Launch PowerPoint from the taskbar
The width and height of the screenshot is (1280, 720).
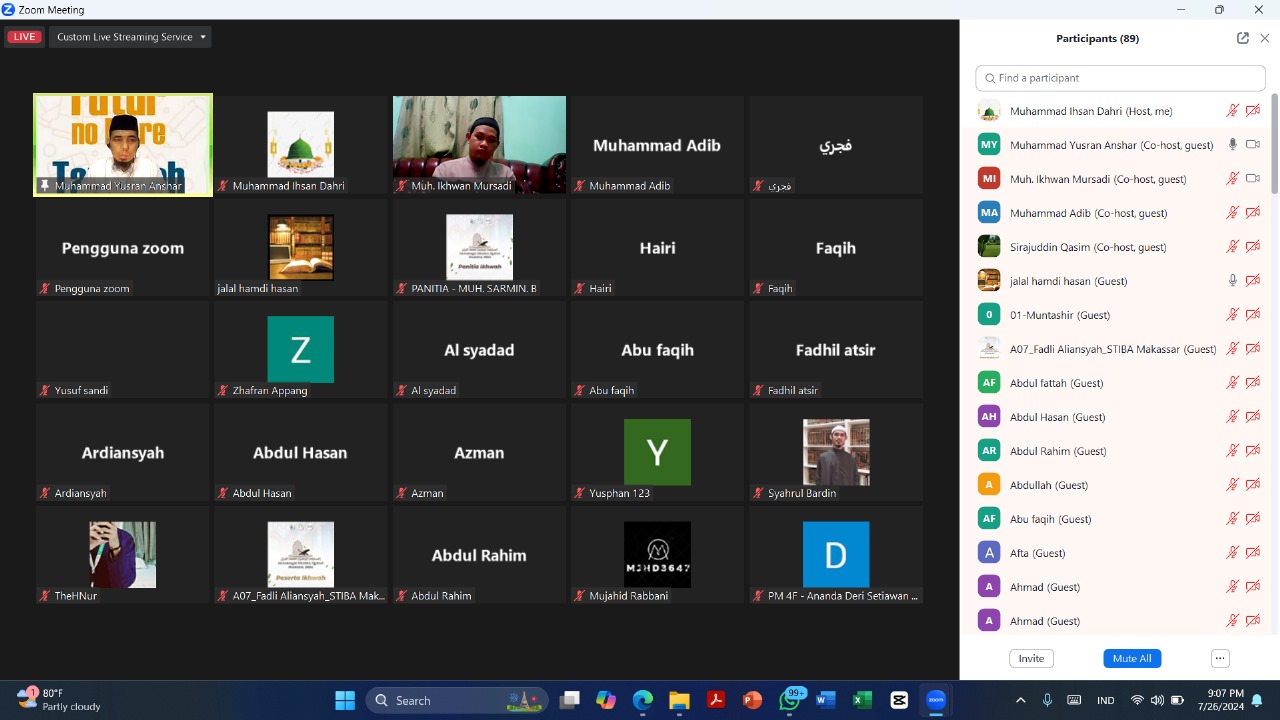click(x=752, y=700)
